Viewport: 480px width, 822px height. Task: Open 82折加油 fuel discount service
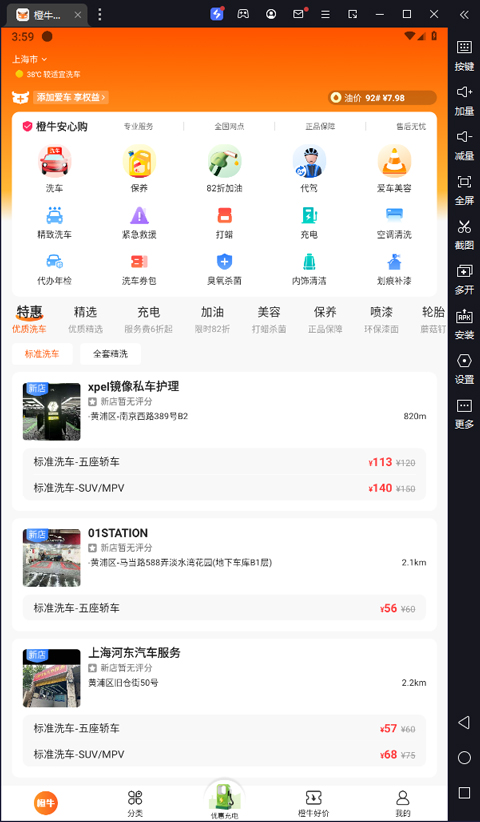tap(224, 169)
